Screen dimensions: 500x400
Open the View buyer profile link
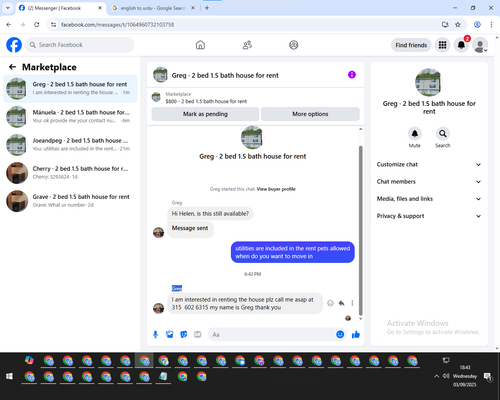(276, 189)
